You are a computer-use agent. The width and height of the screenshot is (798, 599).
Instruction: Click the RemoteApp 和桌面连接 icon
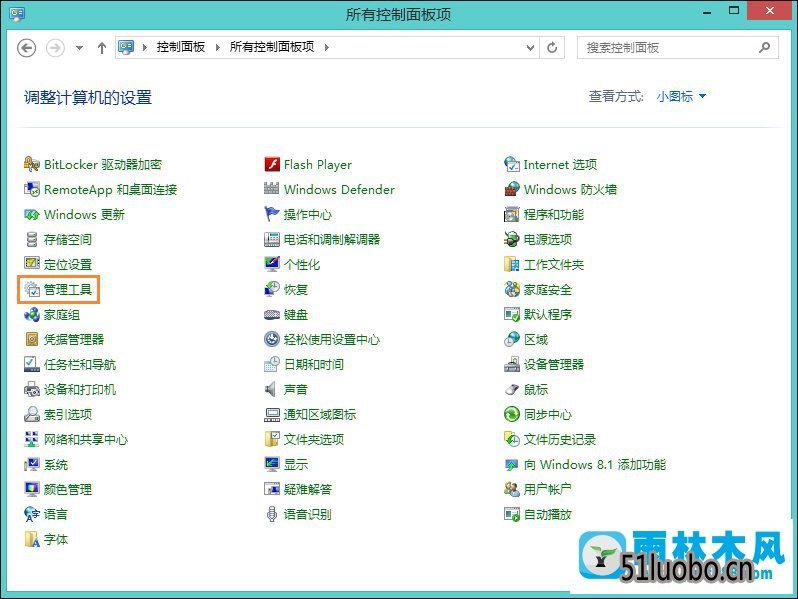(x=32, y=189)
